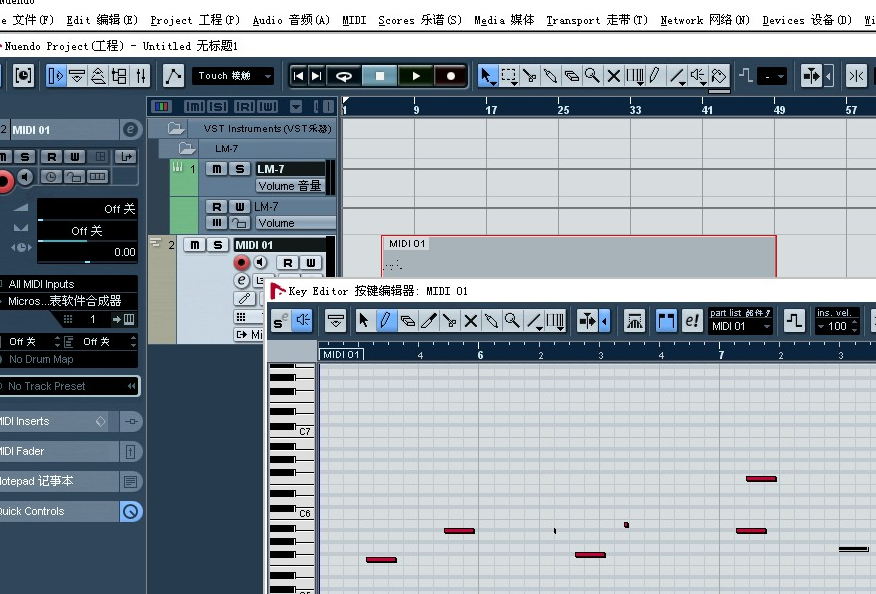876x594 pixels.
Task: Select the Line tool in main toolbar
Action: [677, 75]
